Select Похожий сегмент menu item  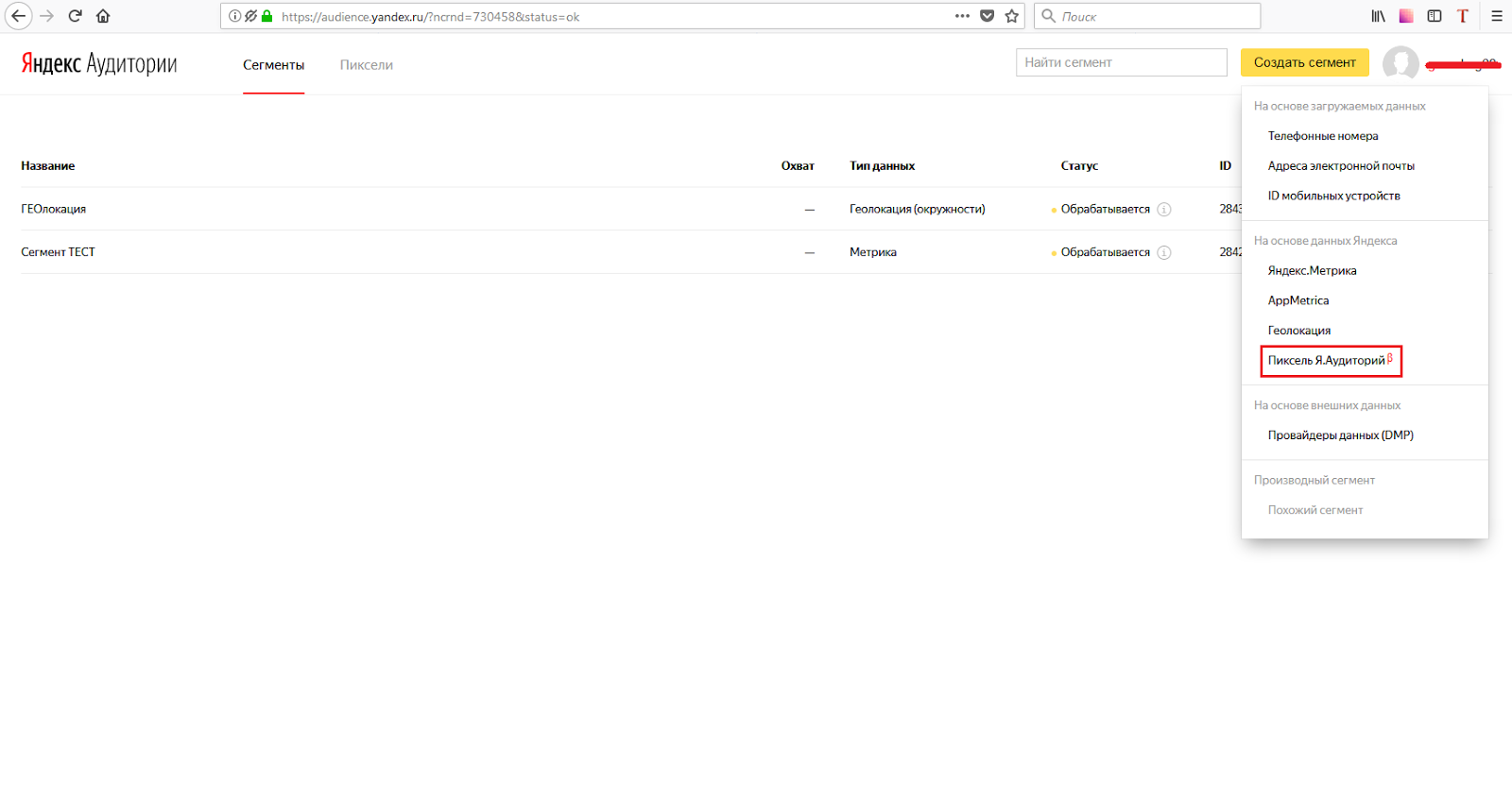point(1315,510)
